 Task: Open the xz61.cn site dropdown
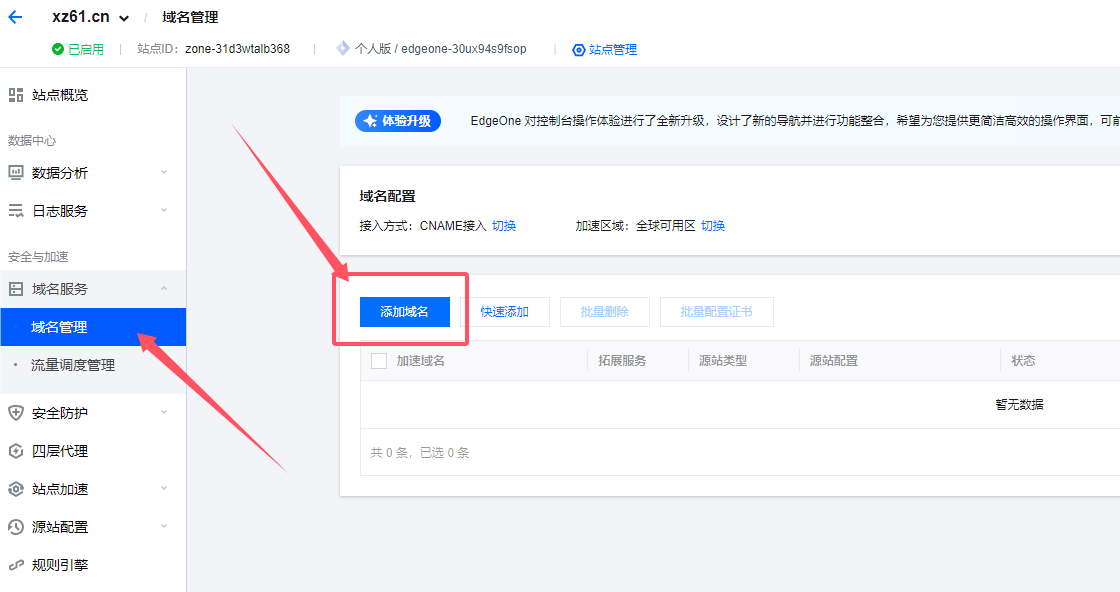point(124,19)
